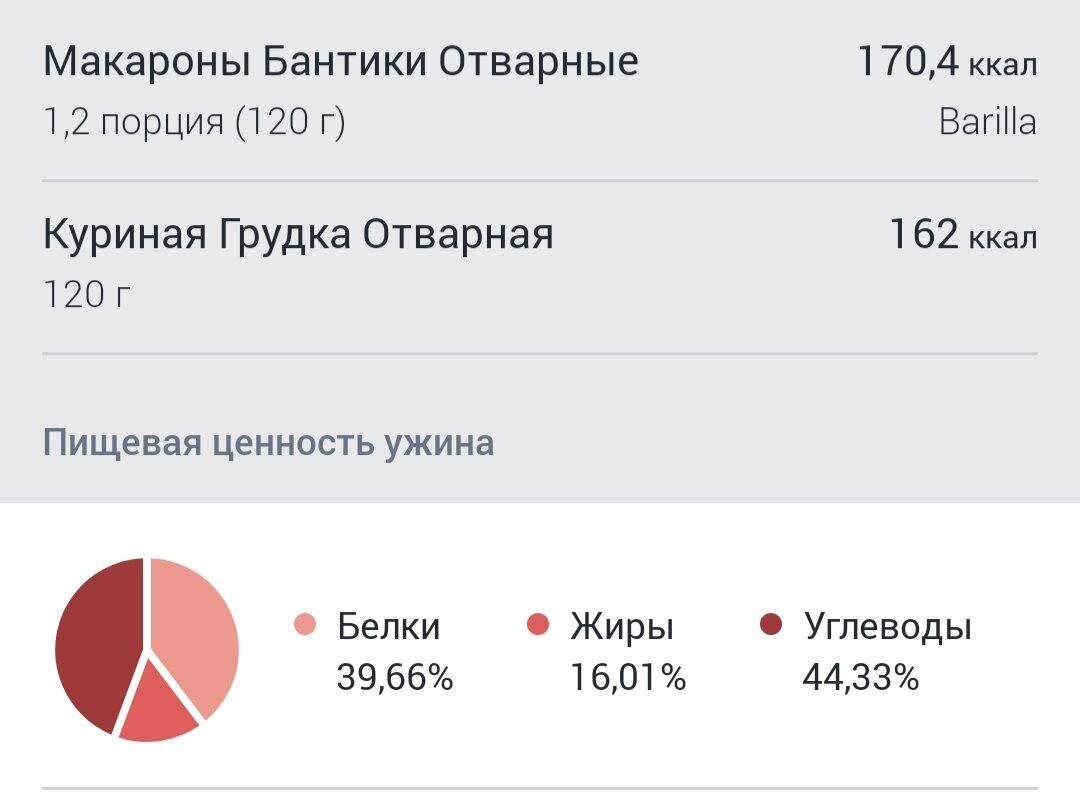The height and width of the screenshot is (807, 1080).
Task: Click the light pink Белки legend dot
Action: 304,625
